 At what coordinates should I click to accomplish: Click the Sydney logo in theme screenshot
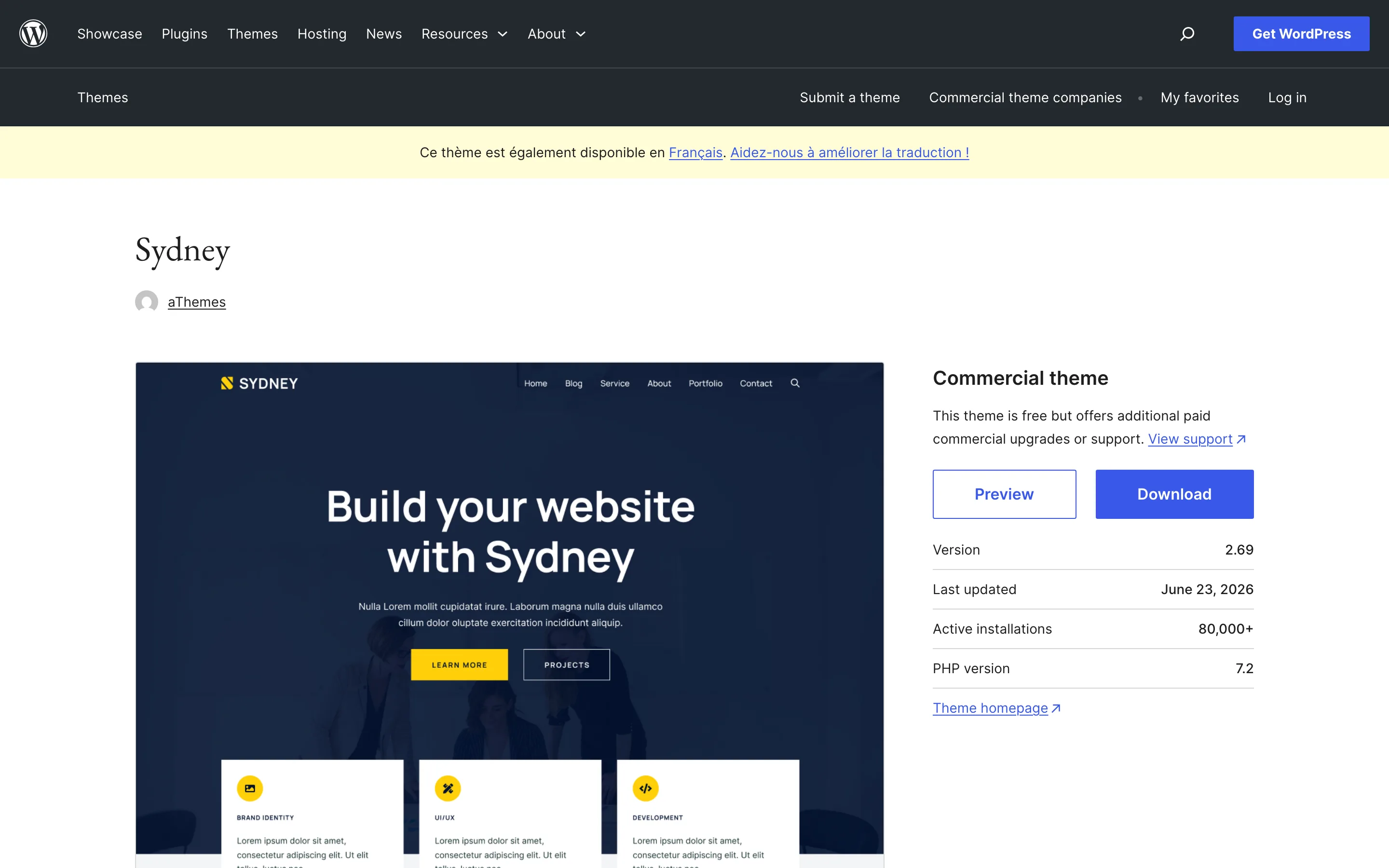259,383
